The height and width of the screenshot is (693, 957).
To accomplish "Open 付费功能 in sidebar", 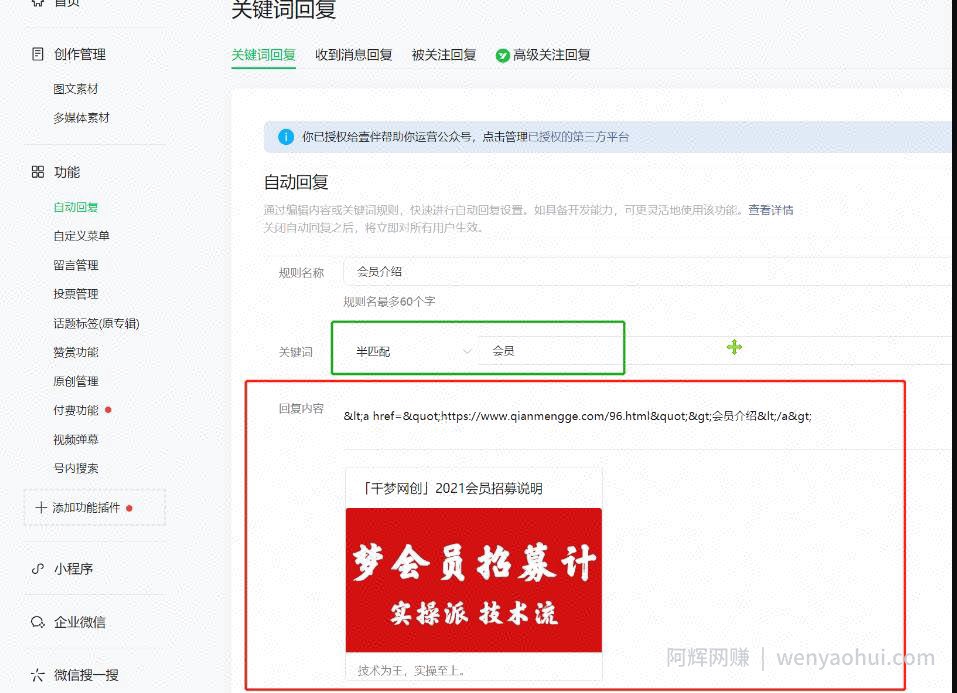I will point(76,410).
